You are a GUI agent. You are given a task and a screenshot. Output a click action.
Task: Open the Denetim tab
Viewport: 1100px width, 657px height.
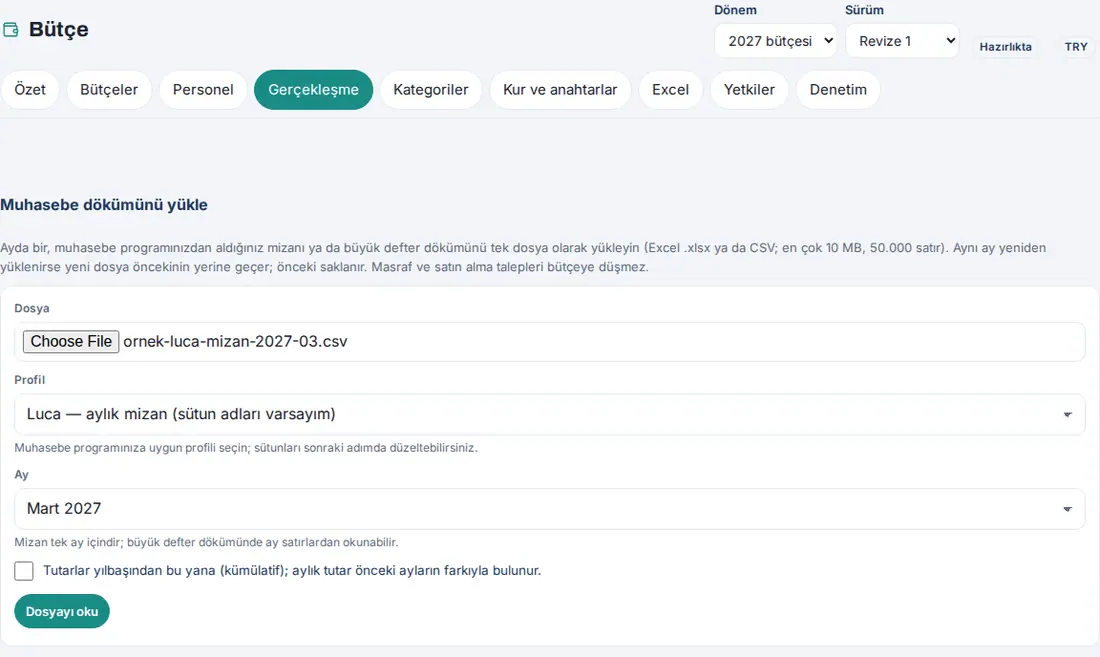[x=838, y=90]
